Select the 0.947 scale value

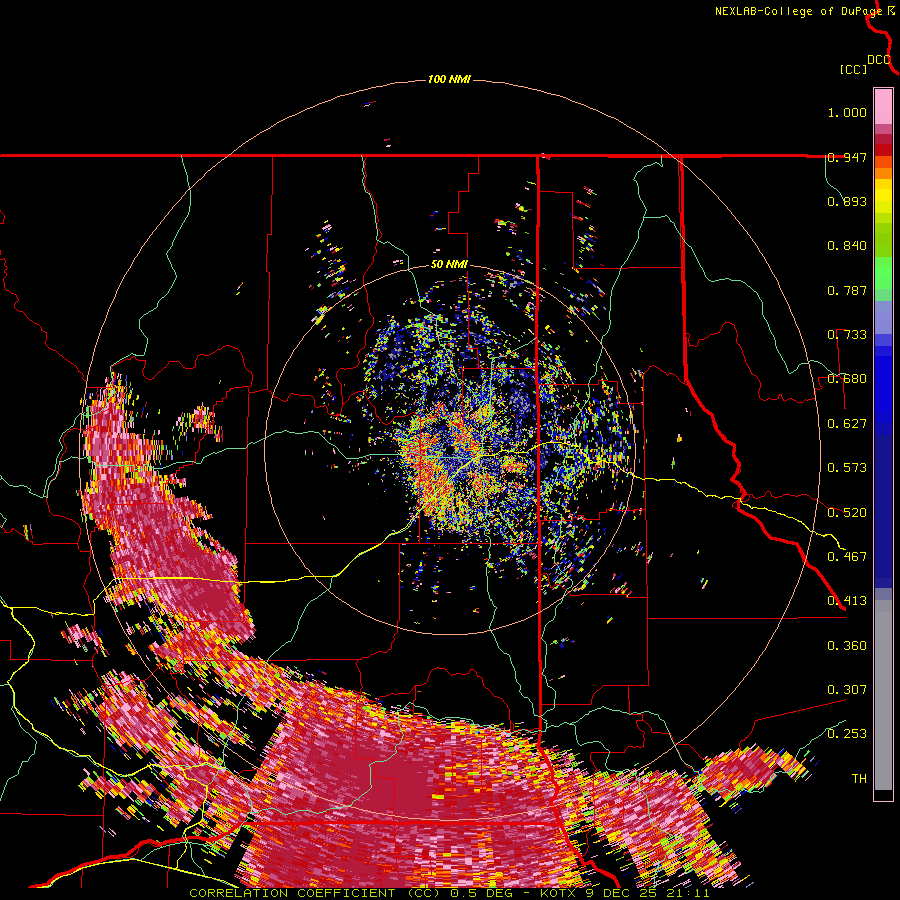point(847,157)
